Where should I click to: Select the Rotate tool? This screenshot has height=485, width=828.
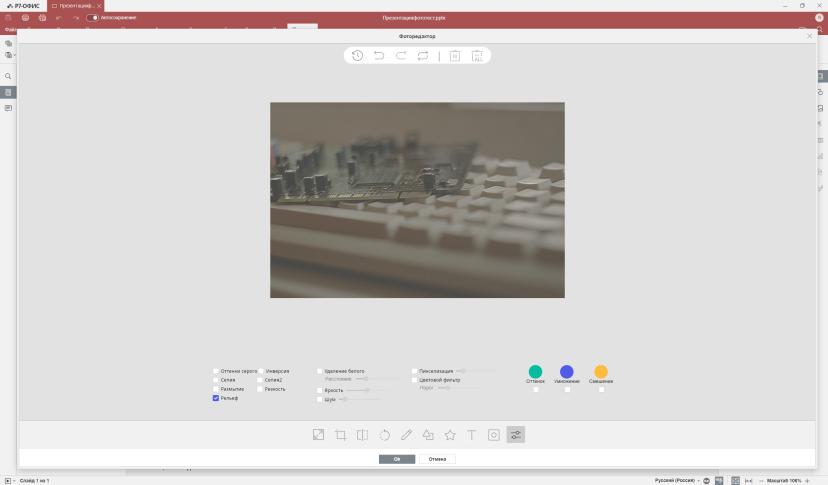click(384, 435)
